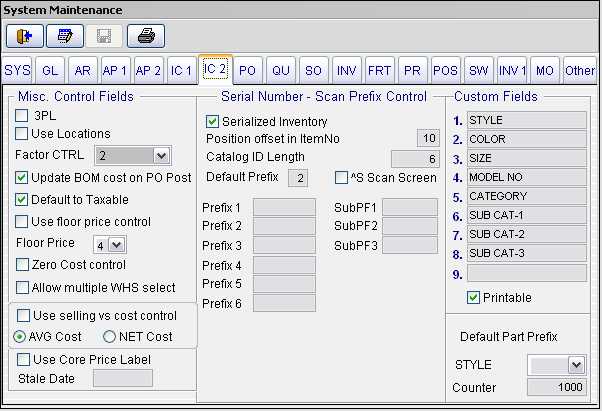Select the NET Cost radio button
Image resolution: width=602 pixels, height=411 pixels.
[x=109, y=337]
